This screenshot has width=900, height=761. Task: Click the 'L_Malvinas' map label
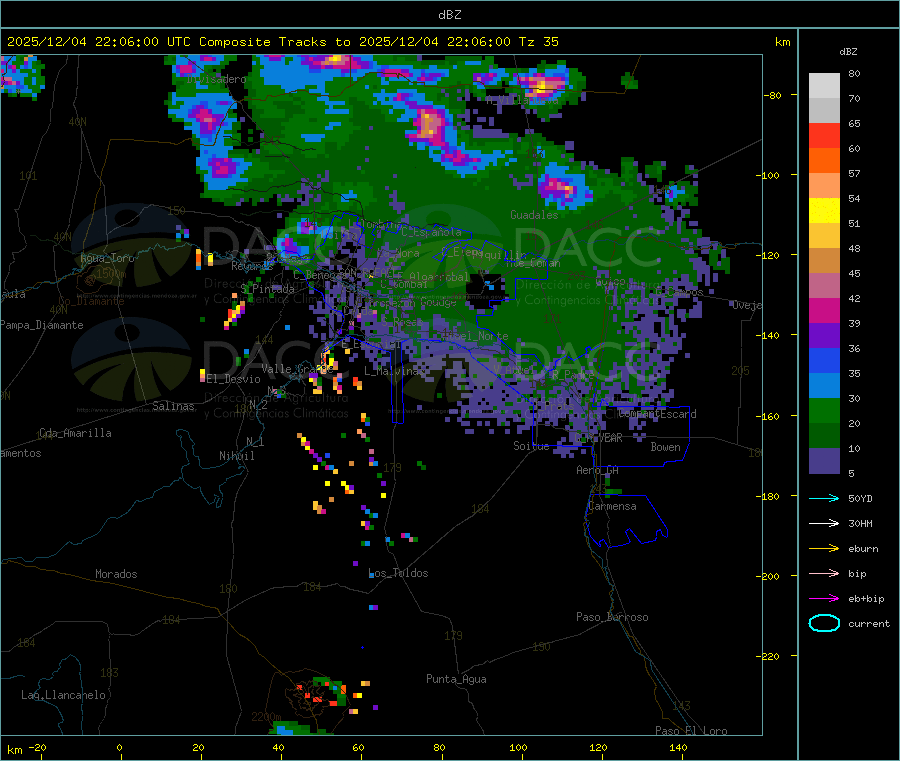pos(394,371)
